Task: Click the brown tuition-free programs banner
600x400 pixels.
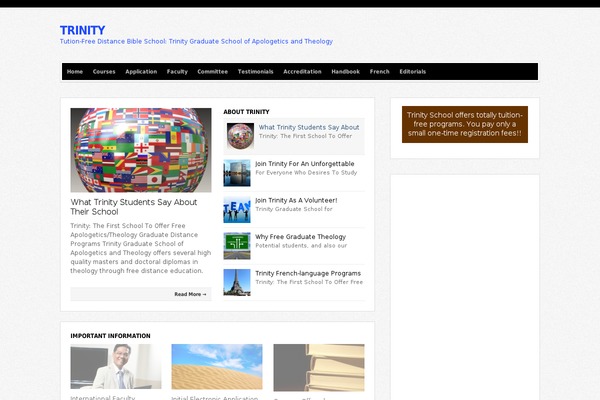Action: click(465, 124)
